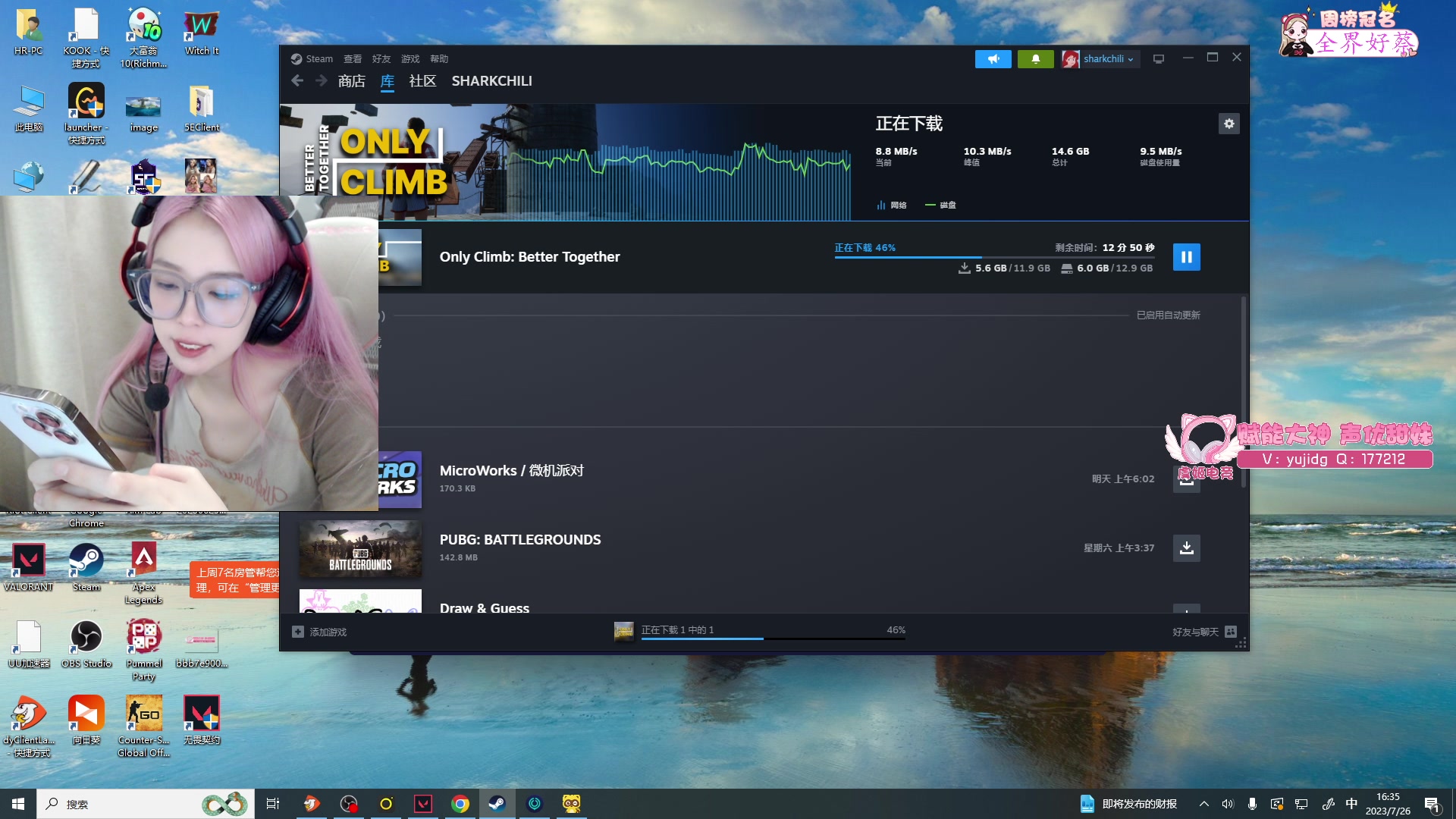
Task: Click the bottom download progress bar
Action: click(x=773, y=639)
